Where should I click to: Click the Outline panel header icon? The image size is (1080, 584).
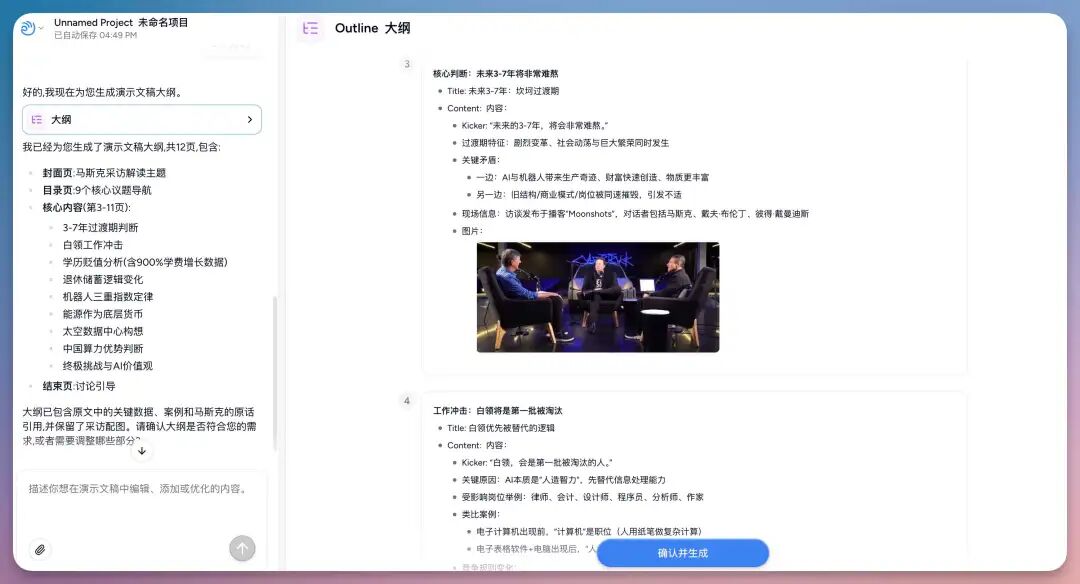[x=310, y=30]
